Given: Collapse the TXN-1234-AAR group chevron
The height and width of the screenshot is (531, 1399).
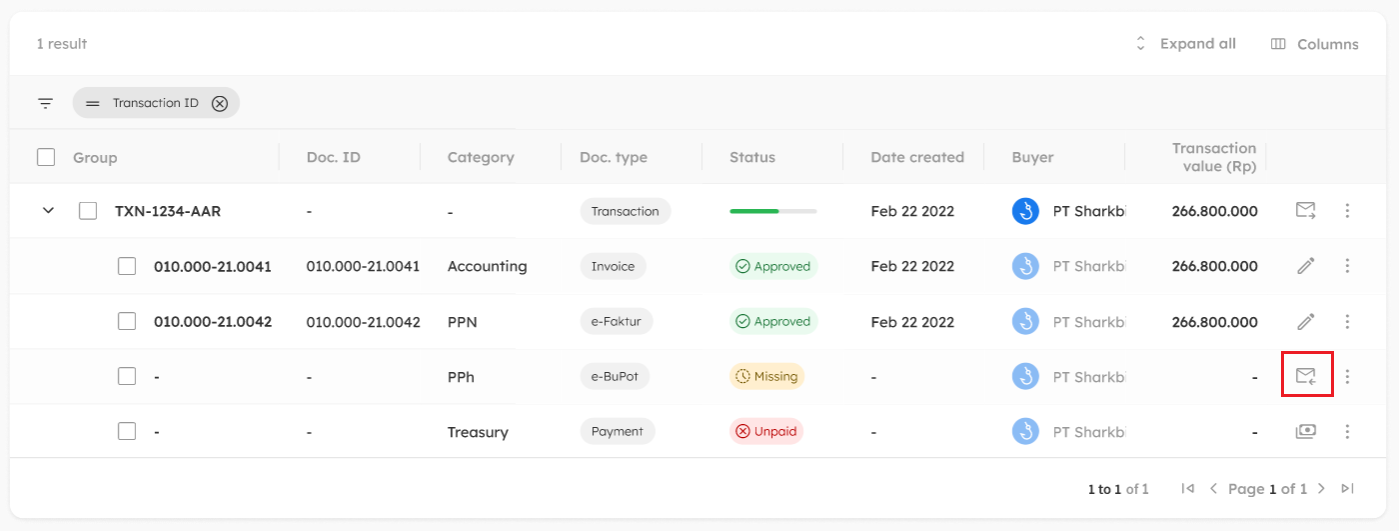Looking at the screenshot, I should (48, 211).
